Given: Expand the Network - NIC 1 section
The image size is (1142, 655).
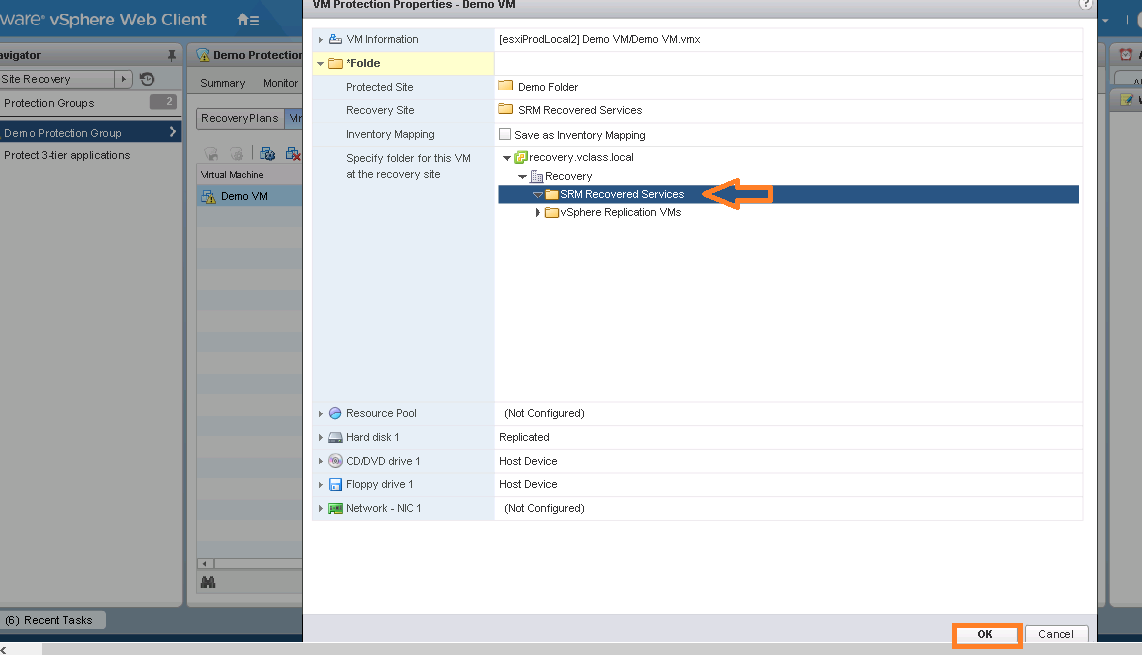Looking at the screenshot, I should [320, 509].
